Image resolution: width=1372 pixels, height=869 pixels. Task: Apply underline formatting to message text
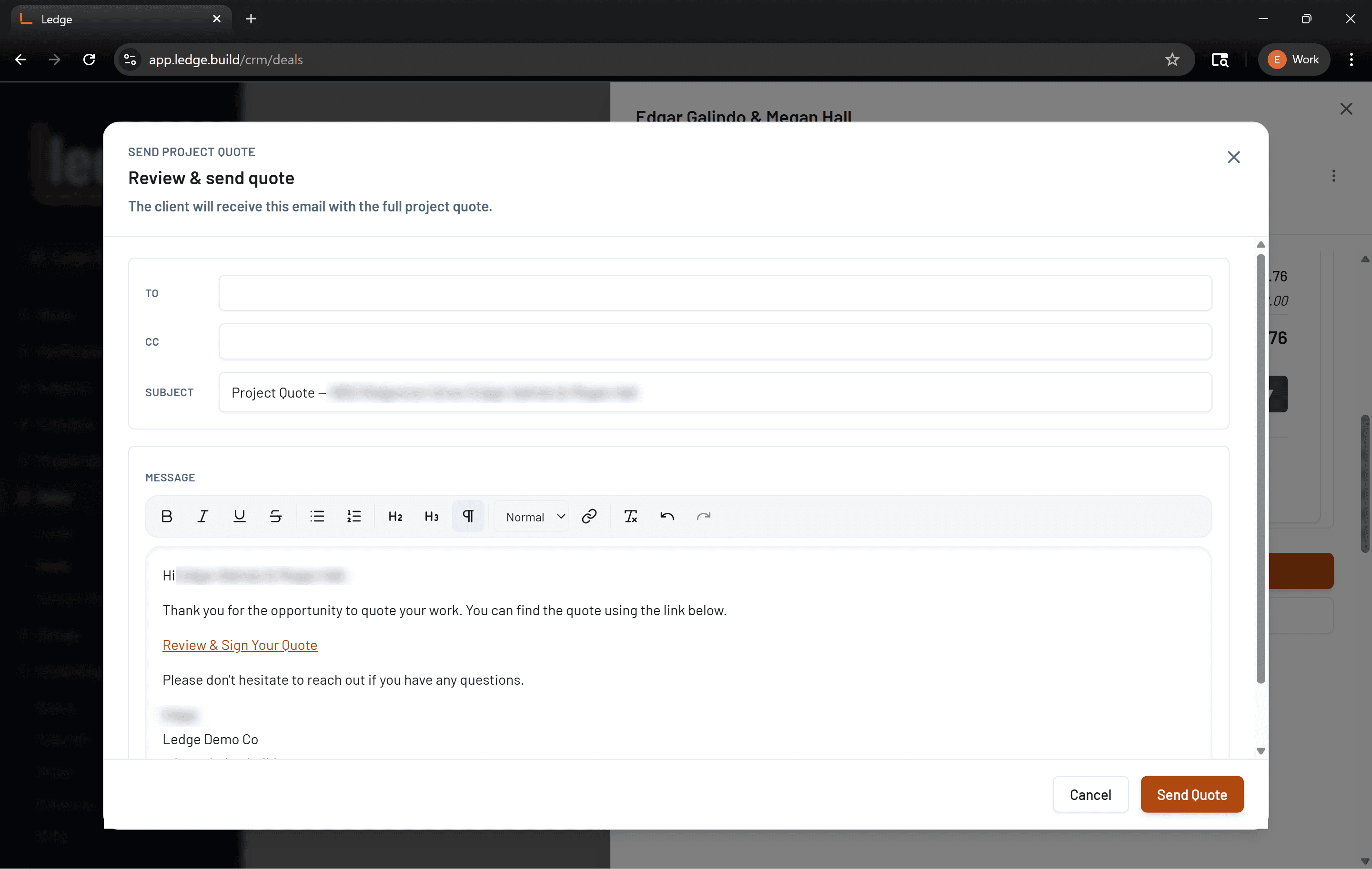coord(239,517)
